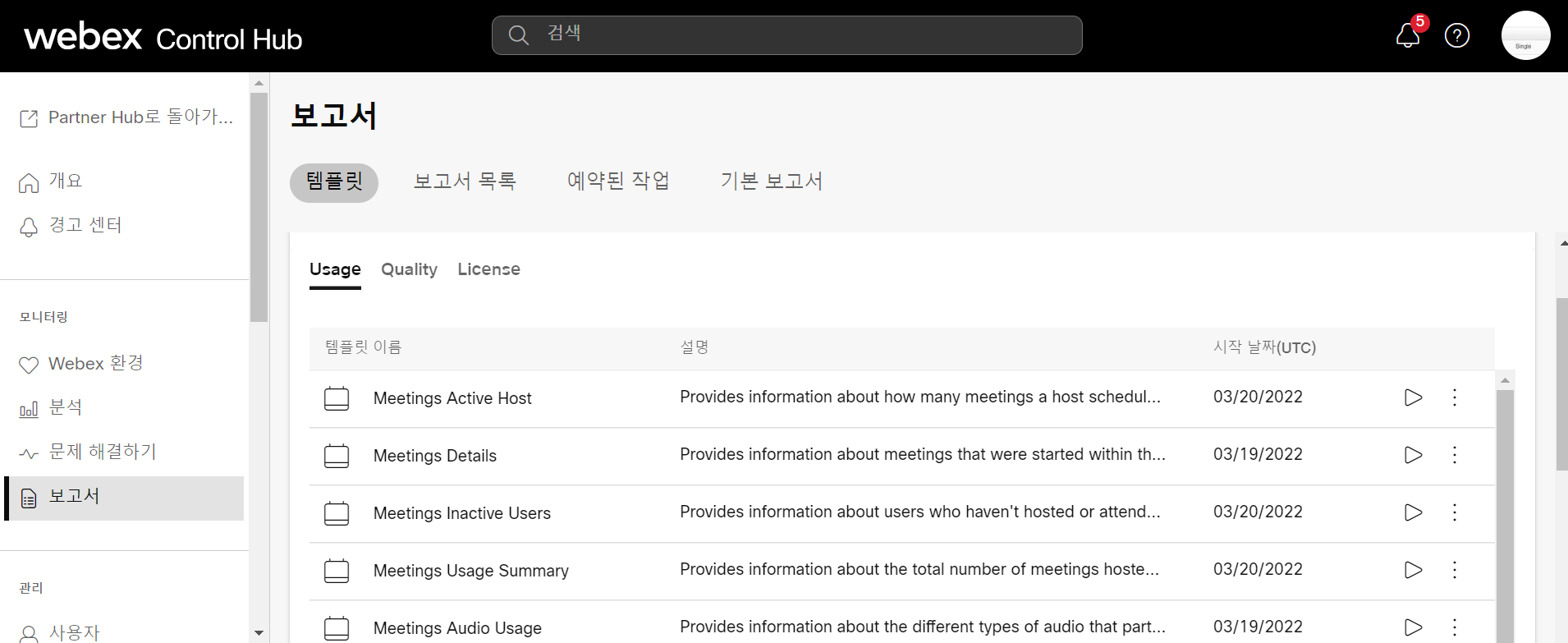Click 설명 column header
This screenshot has height=643, width=1568.
pyautogui.click(x=695, y=347)
